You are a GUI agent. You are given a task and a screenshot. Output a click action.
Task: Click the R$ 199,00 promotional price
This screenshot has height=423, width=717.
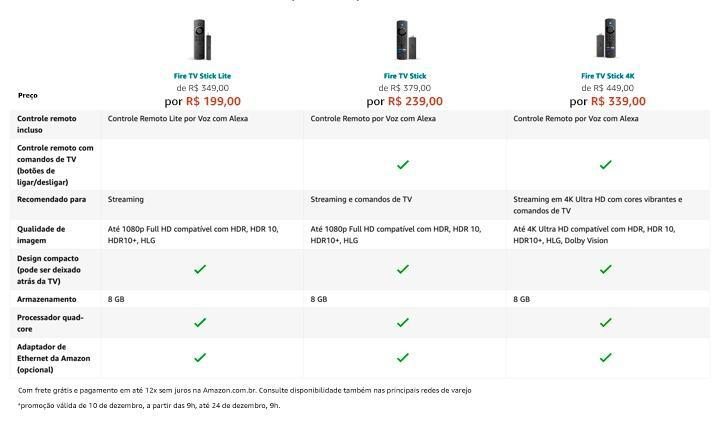213,101
